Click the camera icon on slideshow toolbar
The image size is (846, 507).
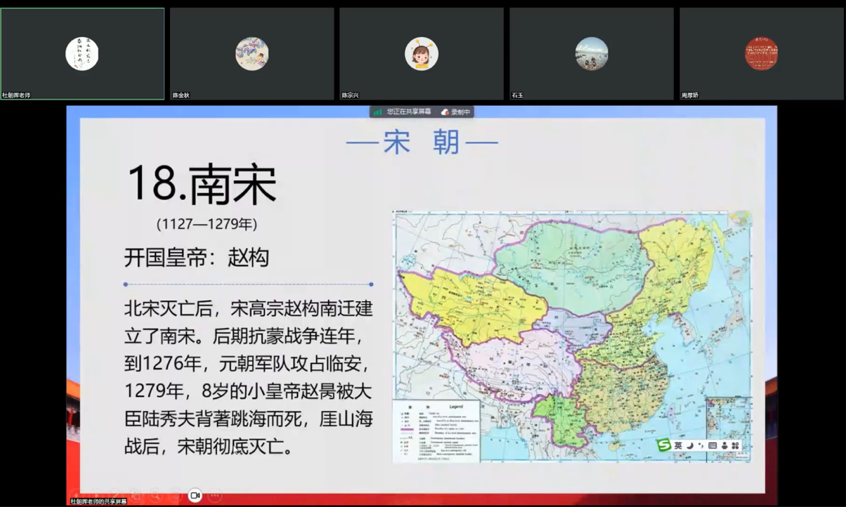(x=195, y=495)
